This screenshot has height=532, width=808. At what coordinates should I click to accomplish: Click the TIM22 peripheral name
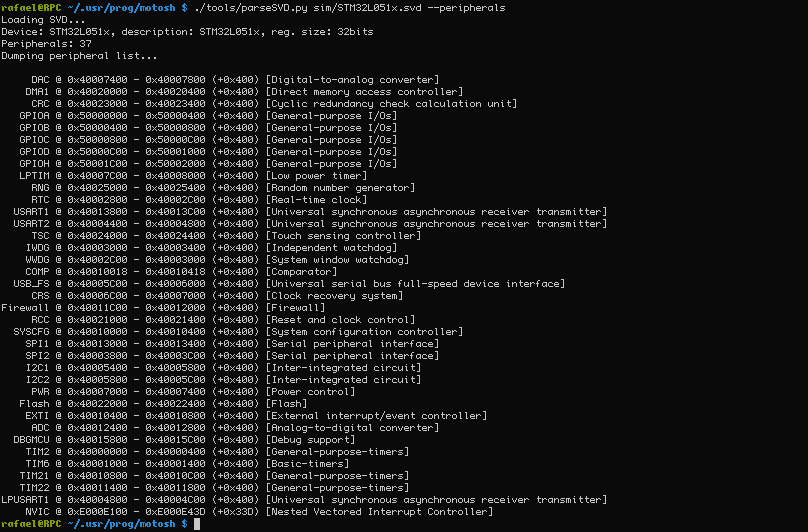point(35,487)
